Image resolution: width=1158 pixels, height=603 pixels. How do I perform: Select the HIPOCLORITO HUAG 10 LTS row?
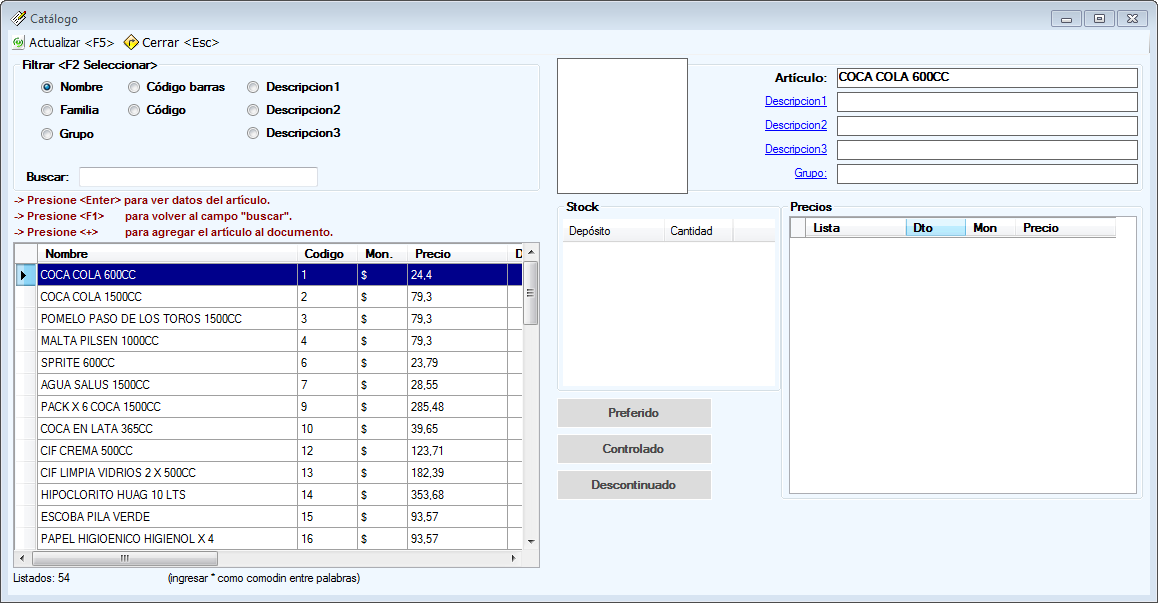tap(269, 495)
